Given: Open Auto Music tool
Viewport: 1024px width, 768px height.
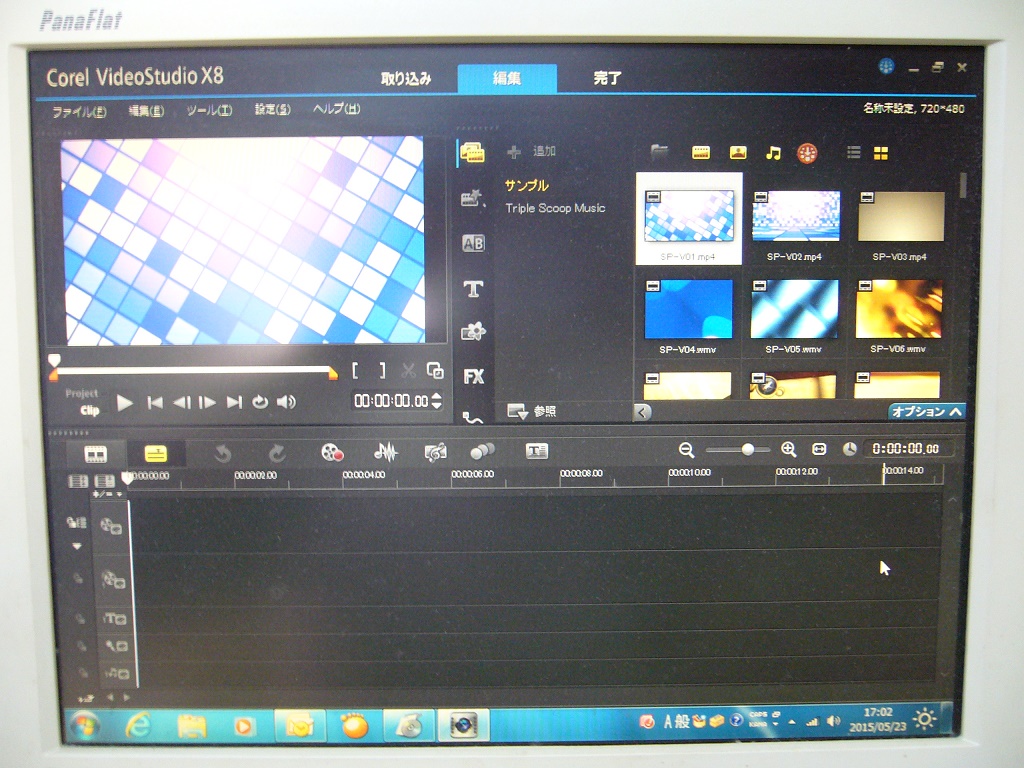Looking at the screenshot, I should tap(435, 452).
